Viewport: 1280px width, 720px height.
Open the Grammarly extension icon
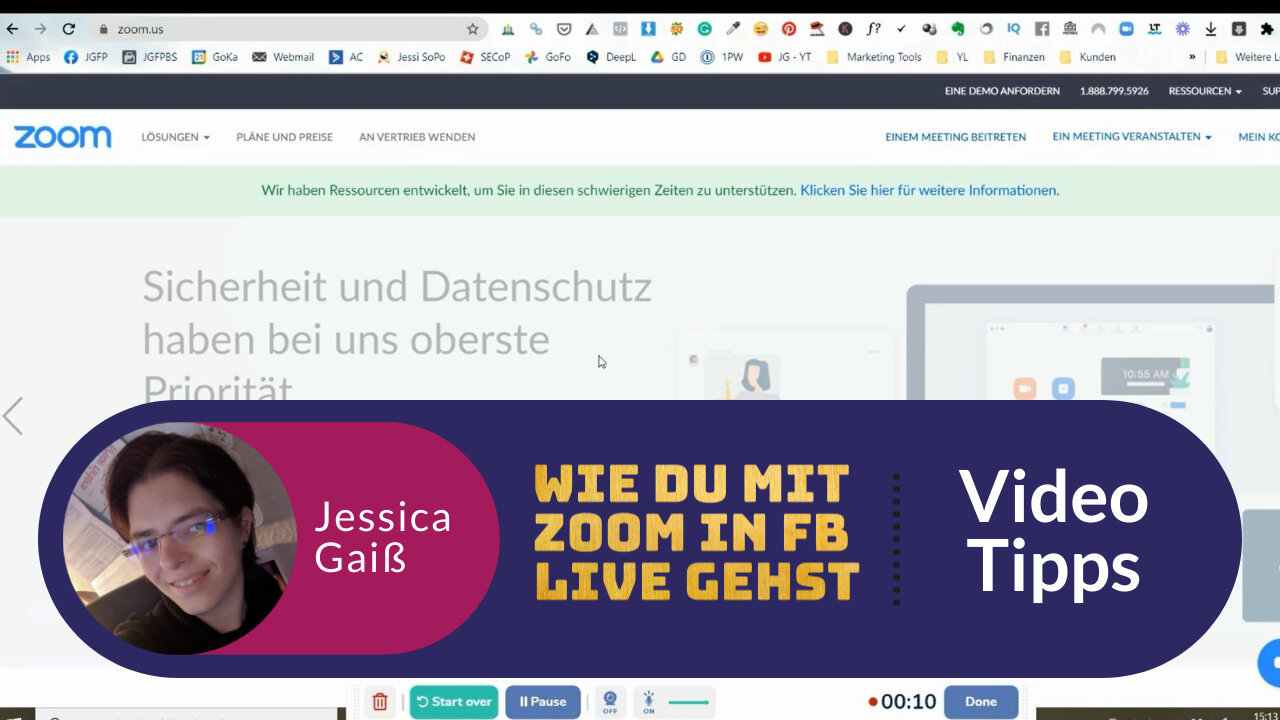pos(704,29)
